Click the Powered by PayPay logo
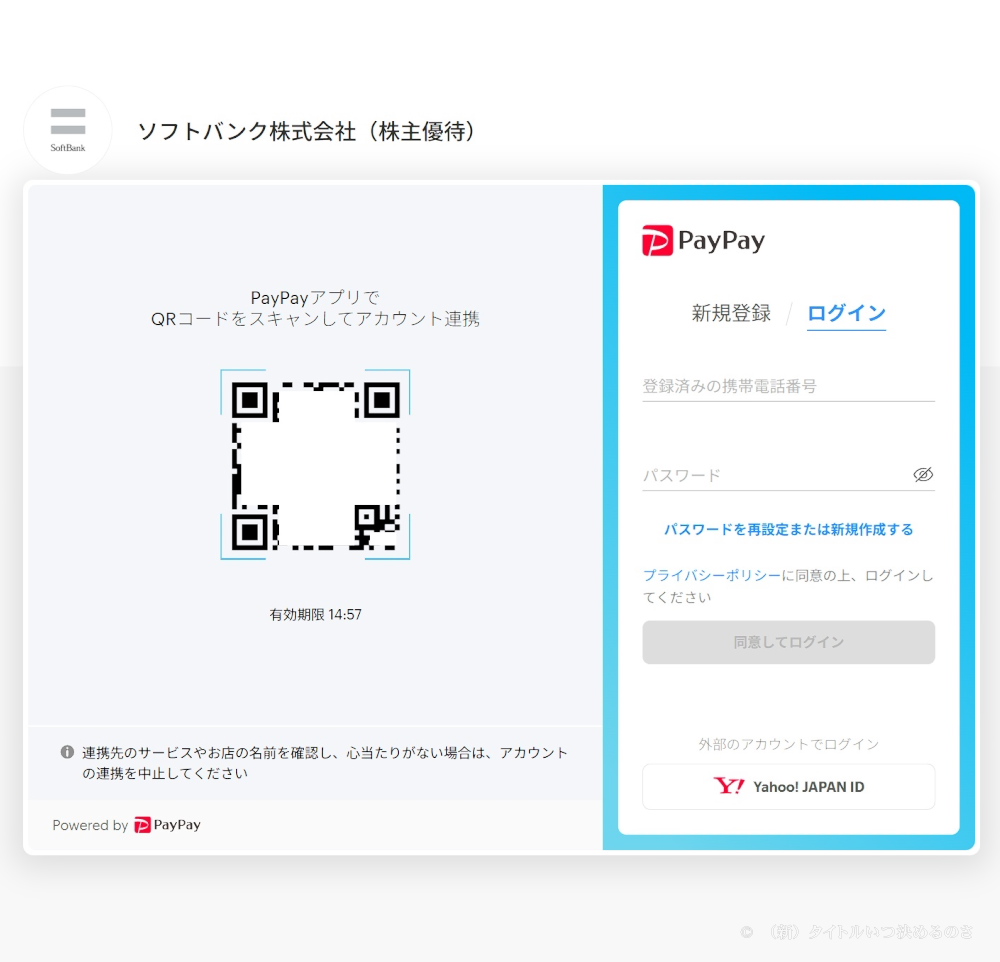The width and height of the screenshot is (1000, 962). [x=168, y=825]
